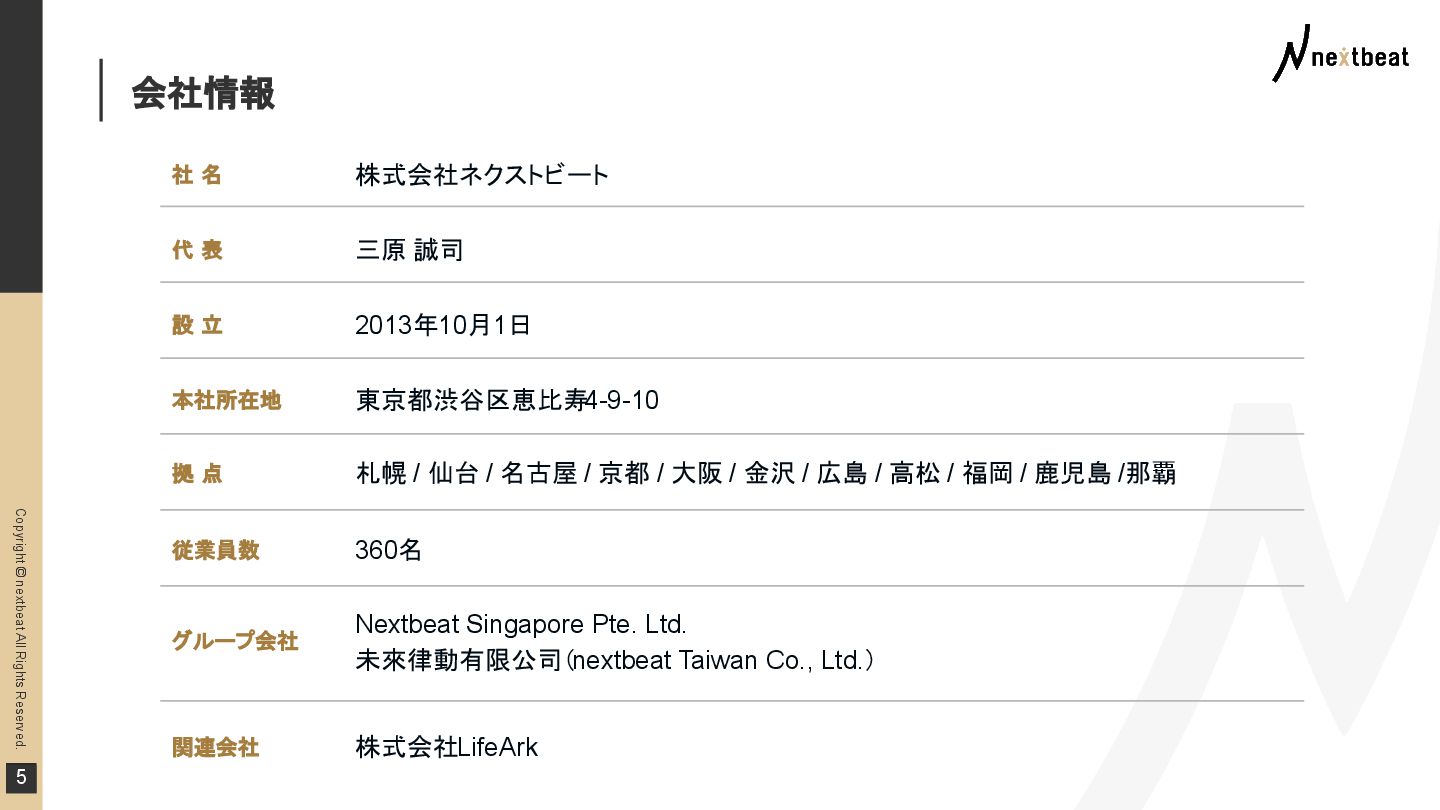The image size is (1440, 810).
Task: Click the address 東京都渋谷区恵比寿4-9-10
Action: click(507, 401)
